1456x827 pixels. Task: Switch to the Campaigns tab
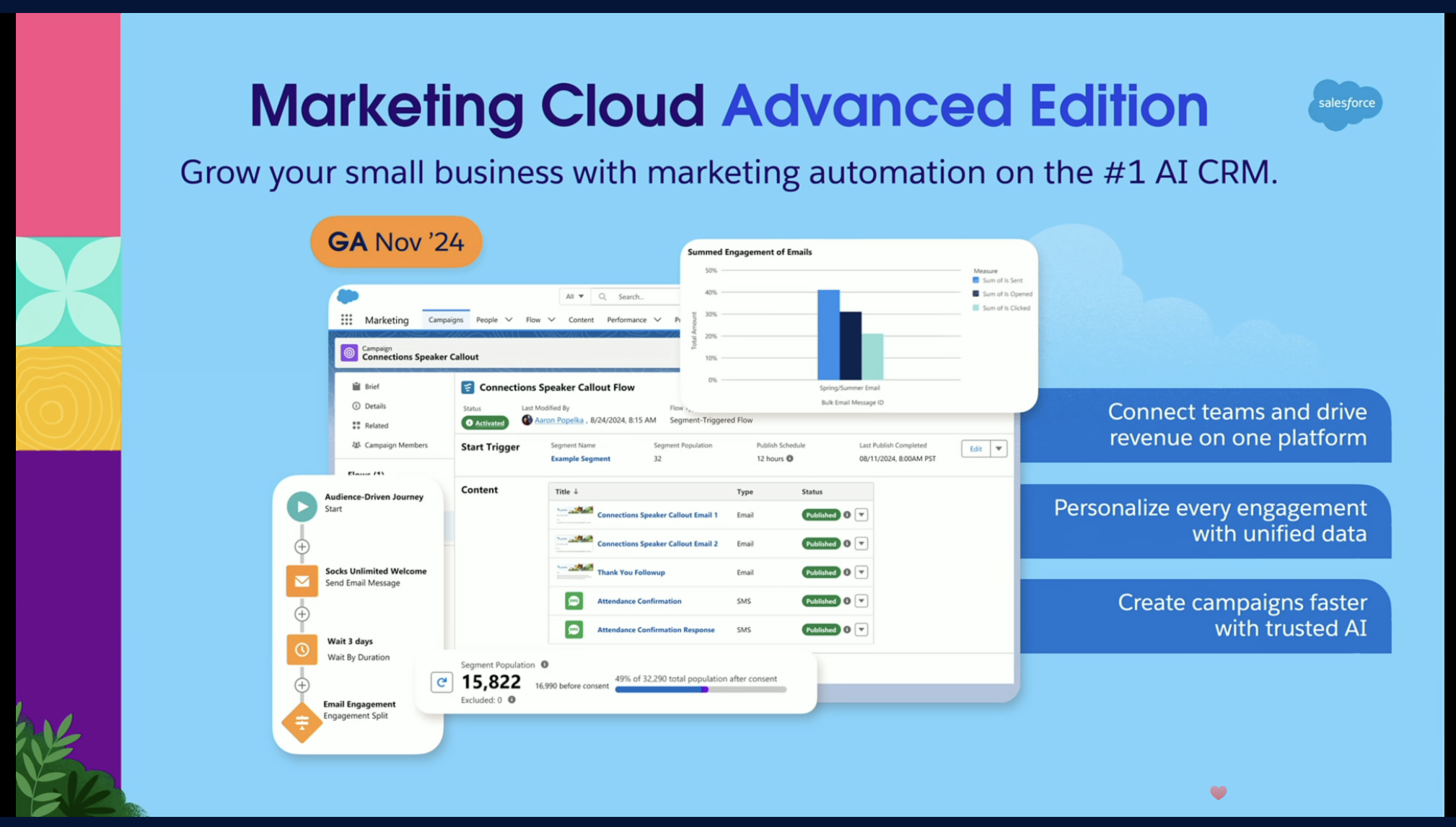pos(445,320)
